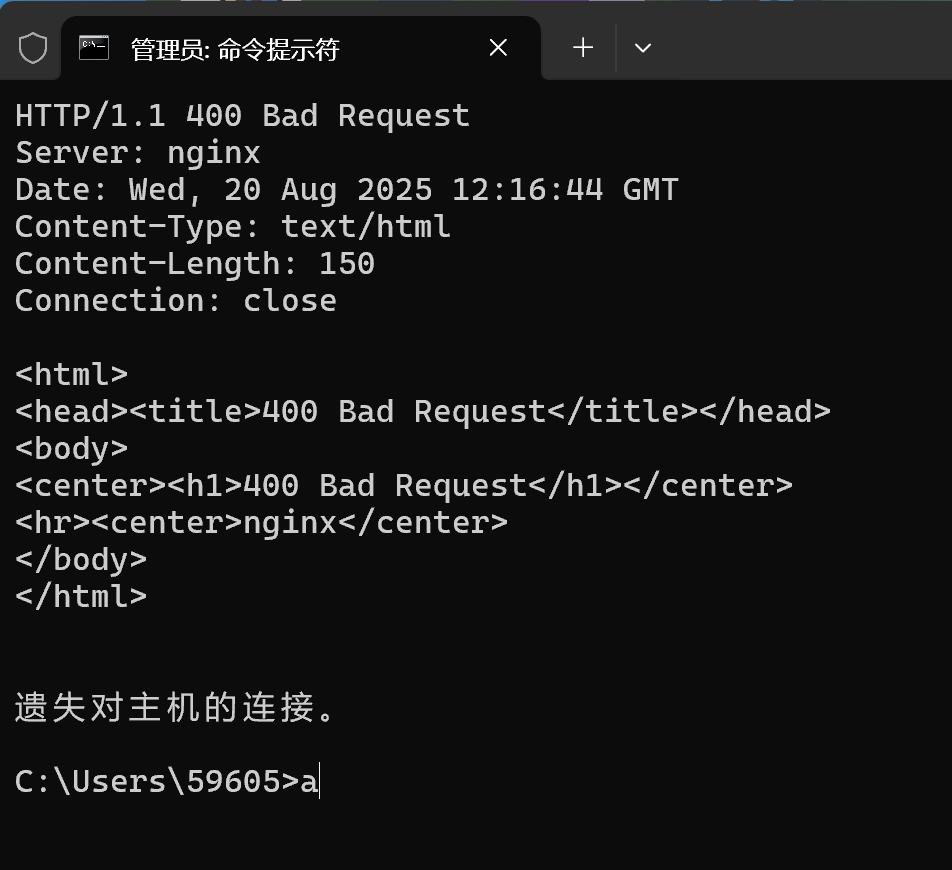Close the 管理员: 命令提示符 tab

498,48
